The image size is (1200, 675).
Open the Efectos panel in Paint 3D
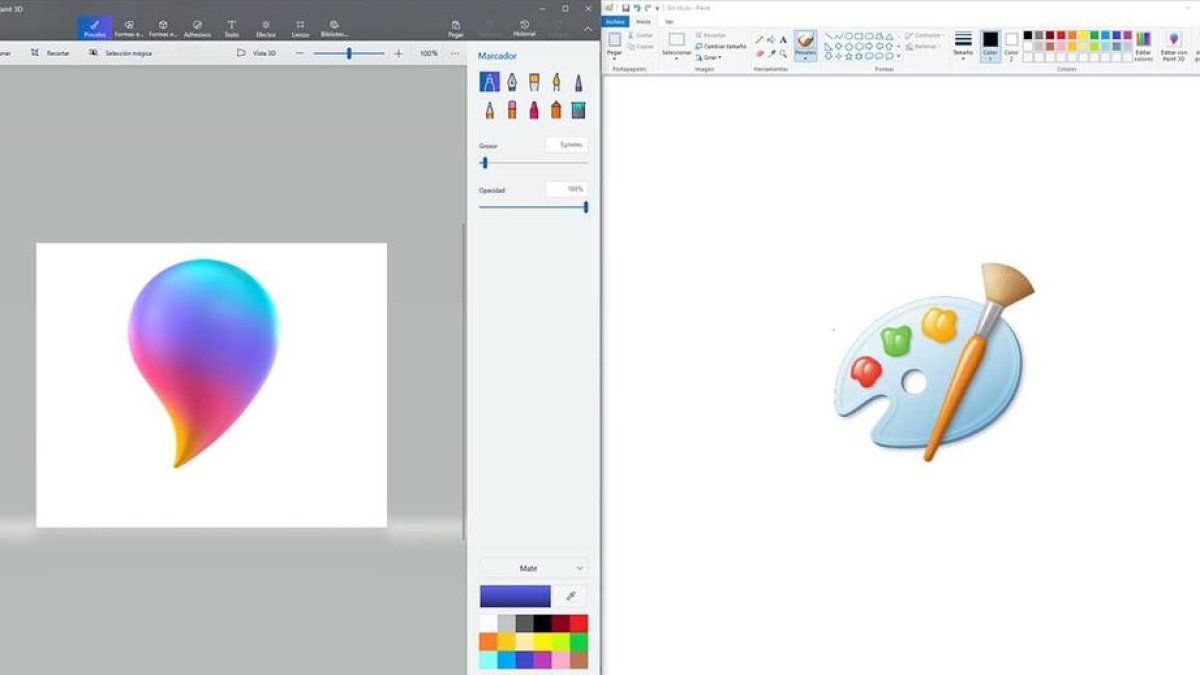click(x=265, y=27)
